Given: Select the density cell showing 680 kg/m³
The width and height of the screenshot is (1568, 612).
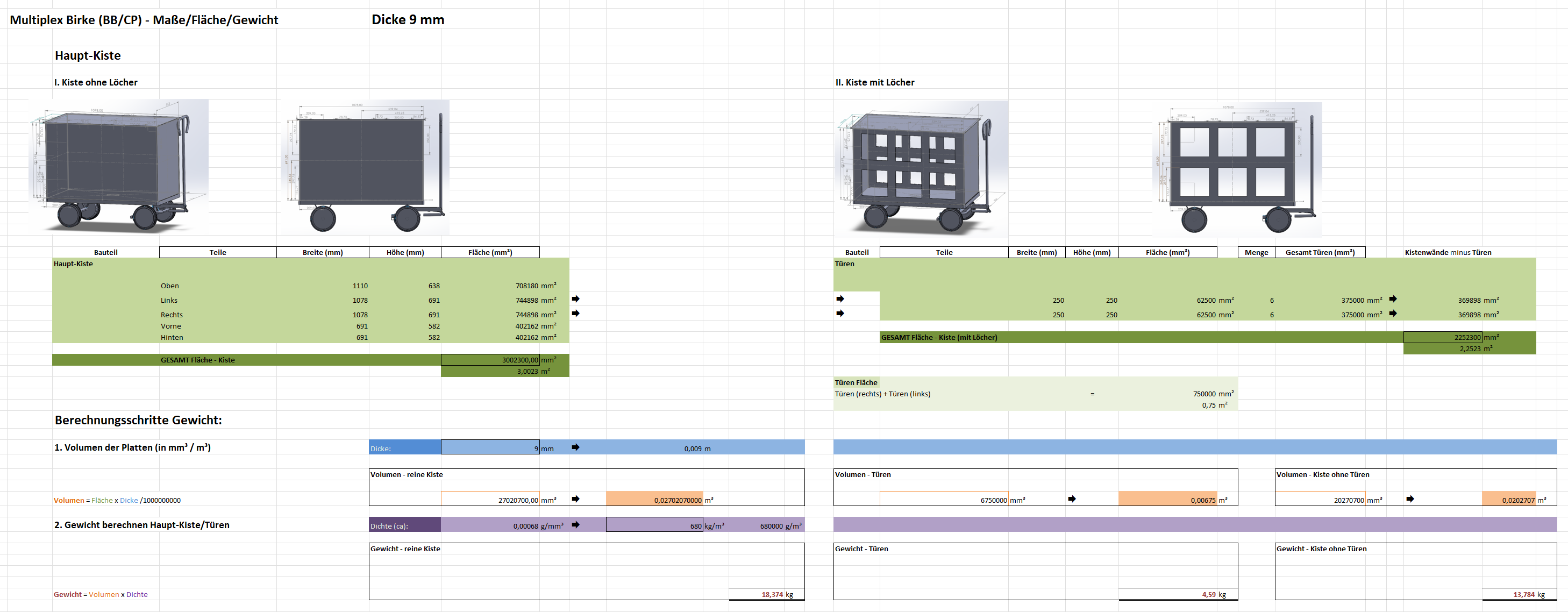Looking at the screenshot, I should 654,525.
